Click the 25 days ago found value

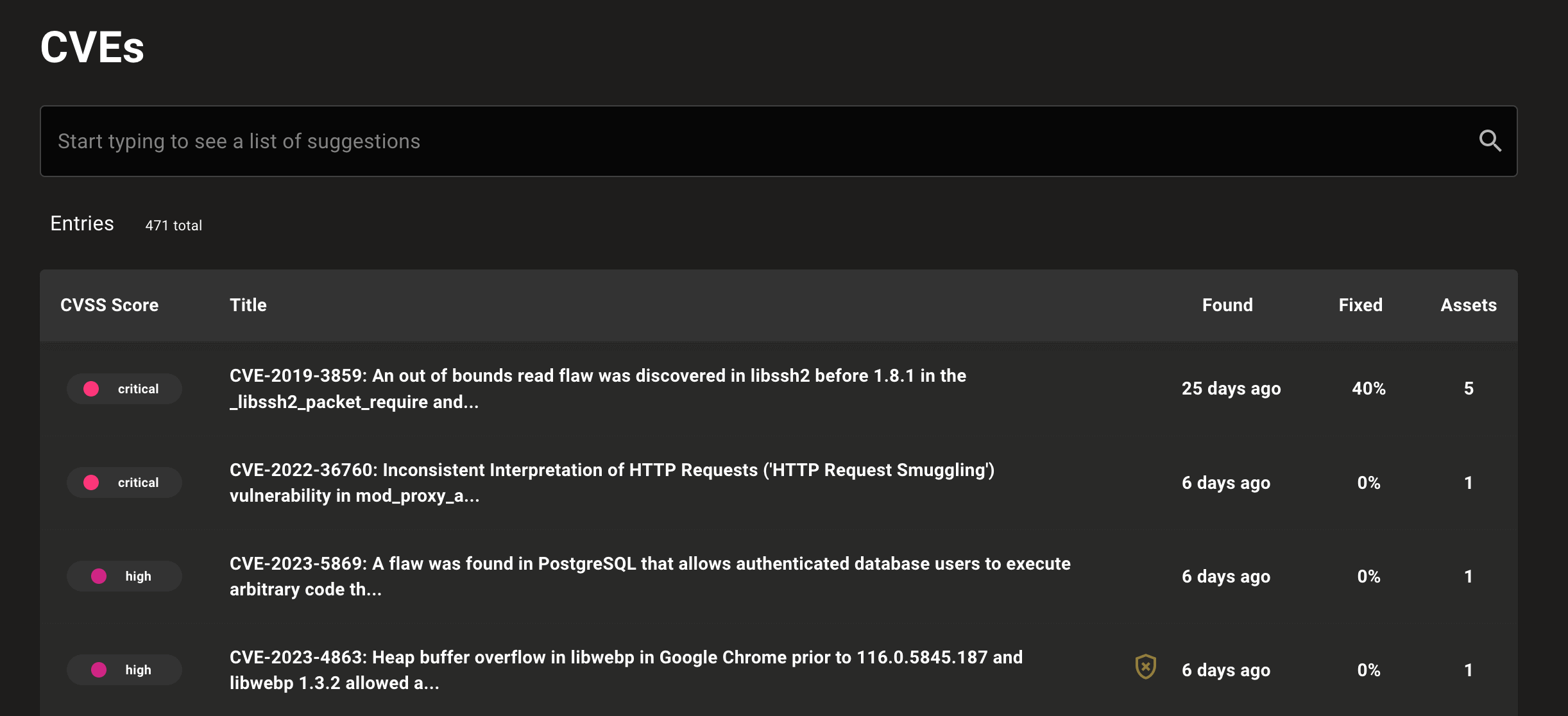(x=1231, y=389)
